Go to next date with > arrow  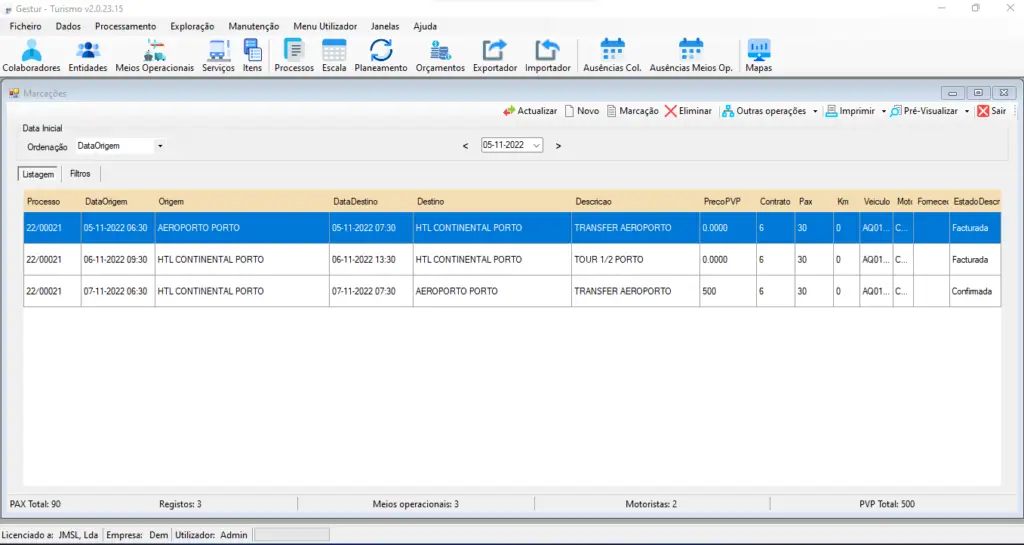(x=558, y=146)
